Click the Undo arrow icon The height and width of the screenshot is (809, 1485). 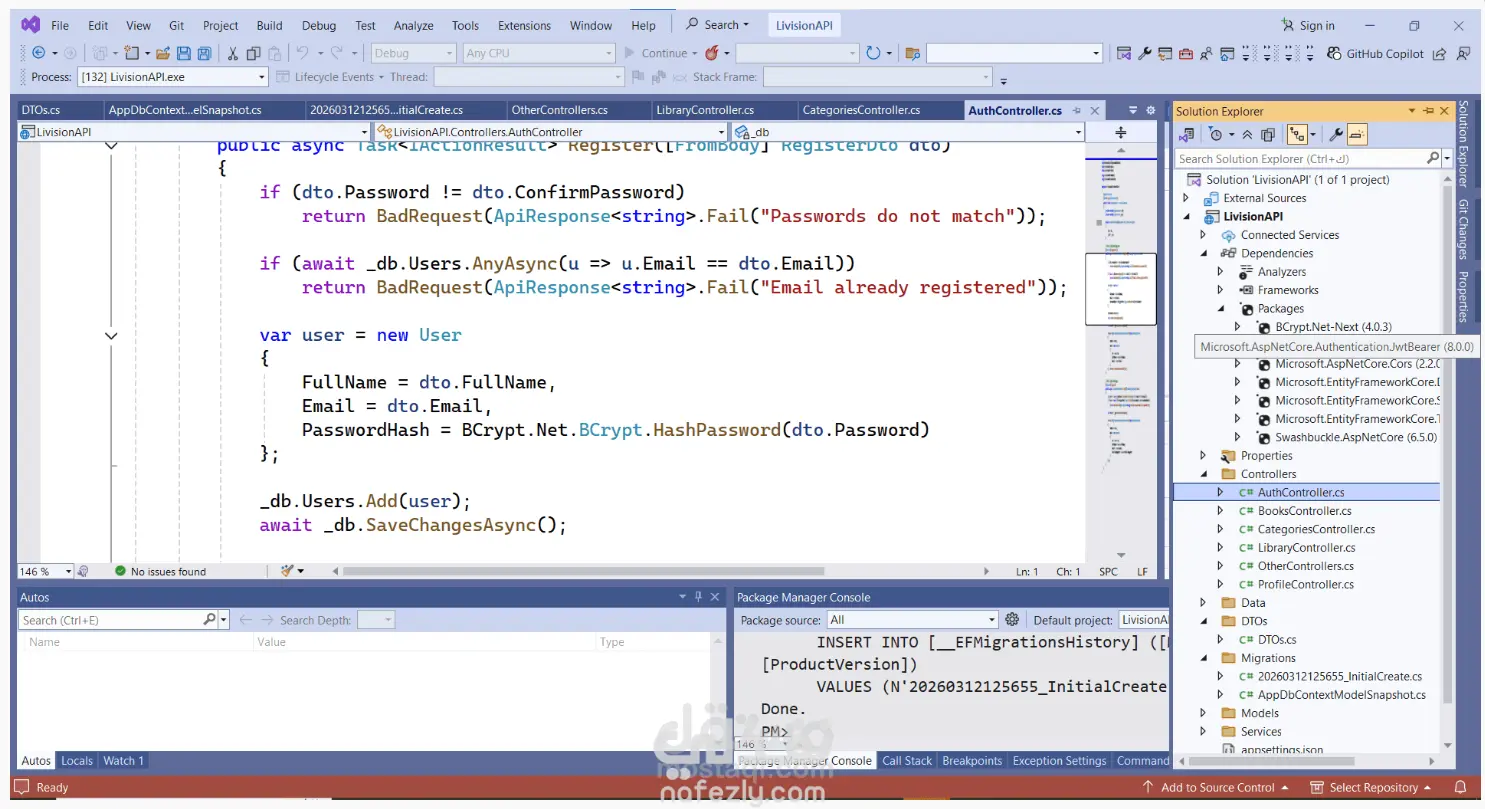click(302, 53)
